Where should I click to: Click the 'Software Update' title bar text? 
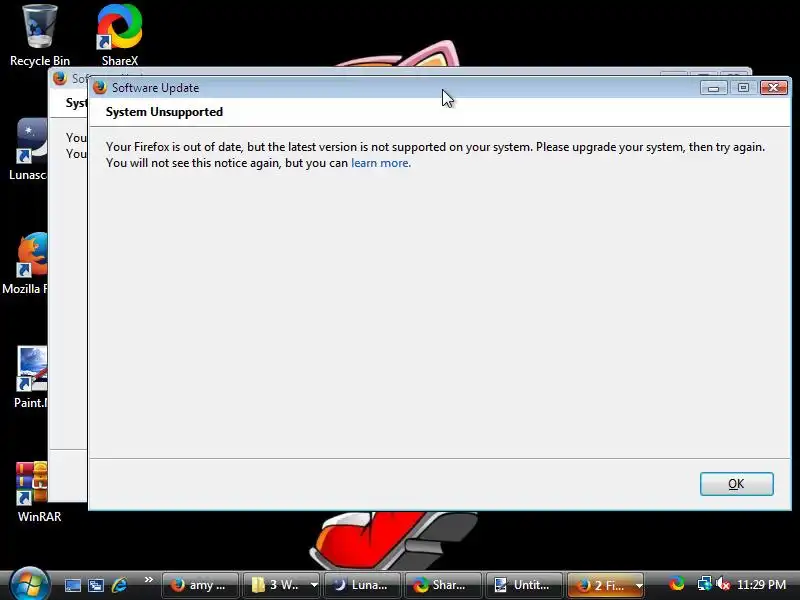coord(156,88)
